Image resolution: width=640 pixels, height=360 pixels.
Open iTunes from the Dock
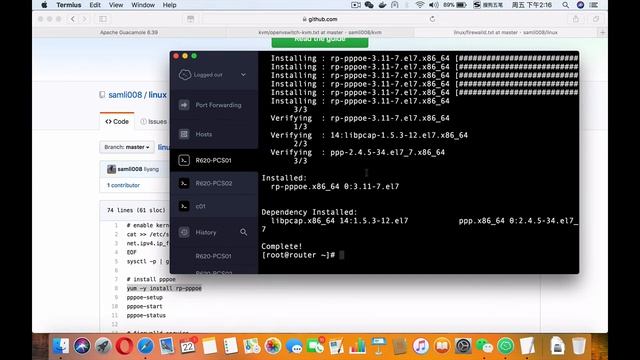click(x=421, y=346)
